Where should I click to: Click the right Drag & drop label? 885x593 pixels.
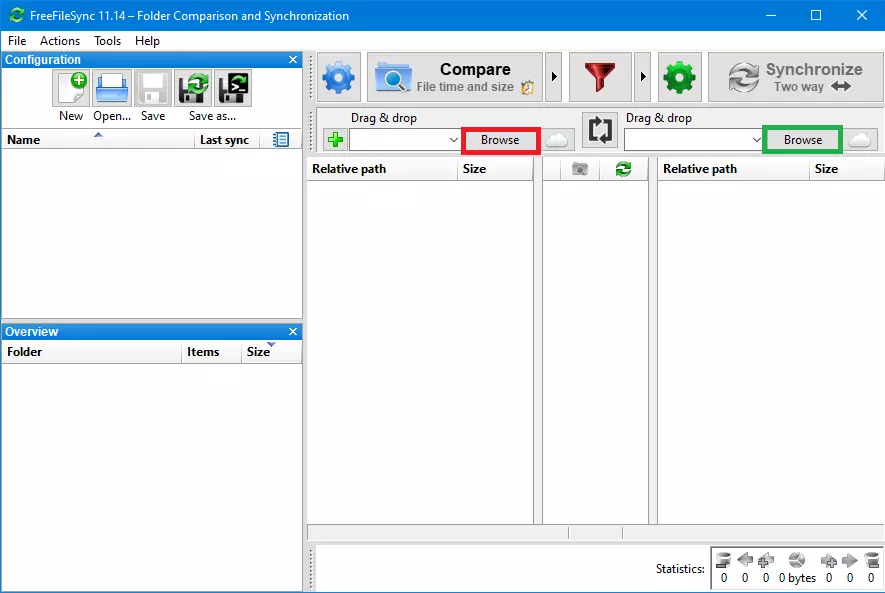coord(659,118)
